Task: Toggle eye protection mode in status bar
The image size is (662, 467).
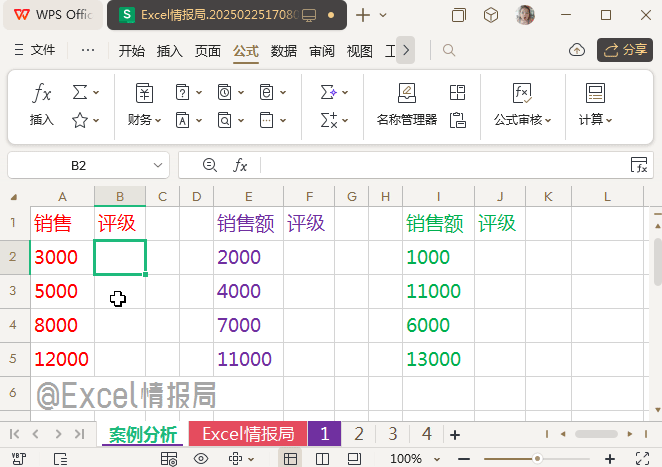Action: pos(201,459)
